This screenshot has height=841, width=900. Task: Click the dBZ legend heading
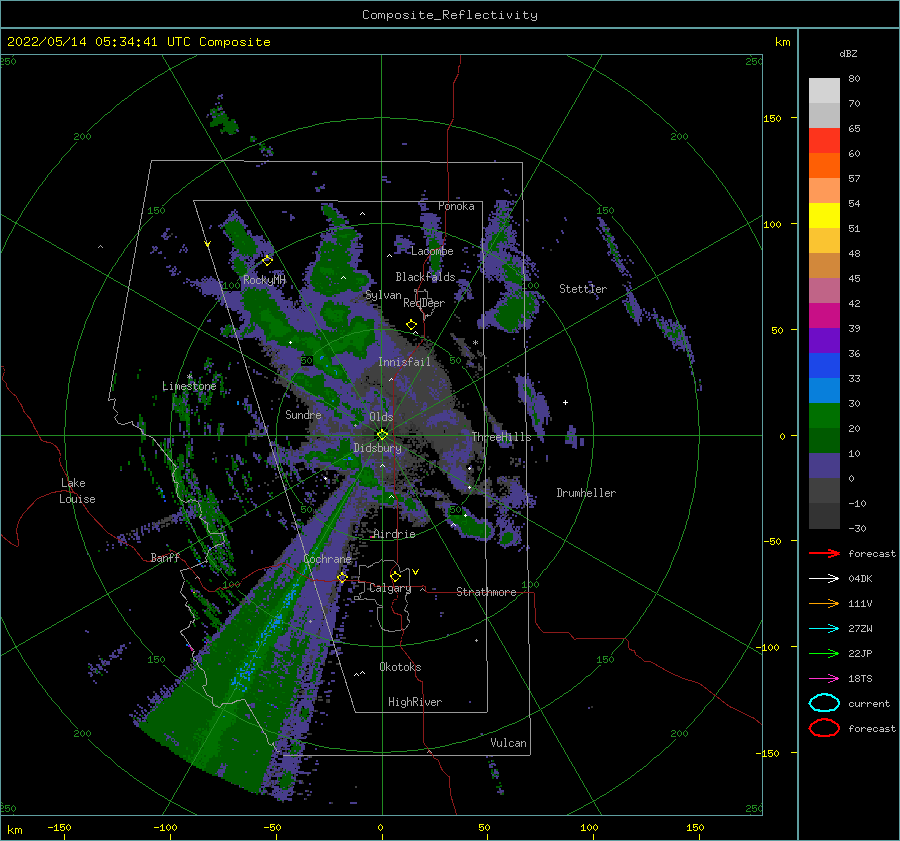[848, 53]
